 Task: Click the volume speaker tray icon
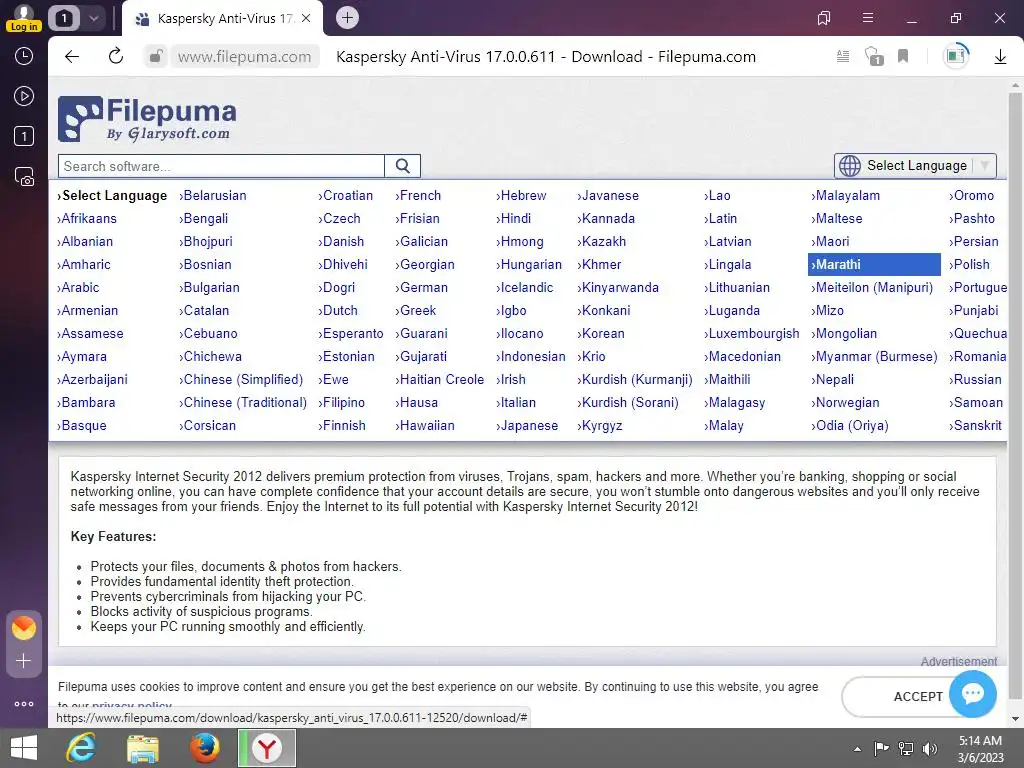[929, 748]
